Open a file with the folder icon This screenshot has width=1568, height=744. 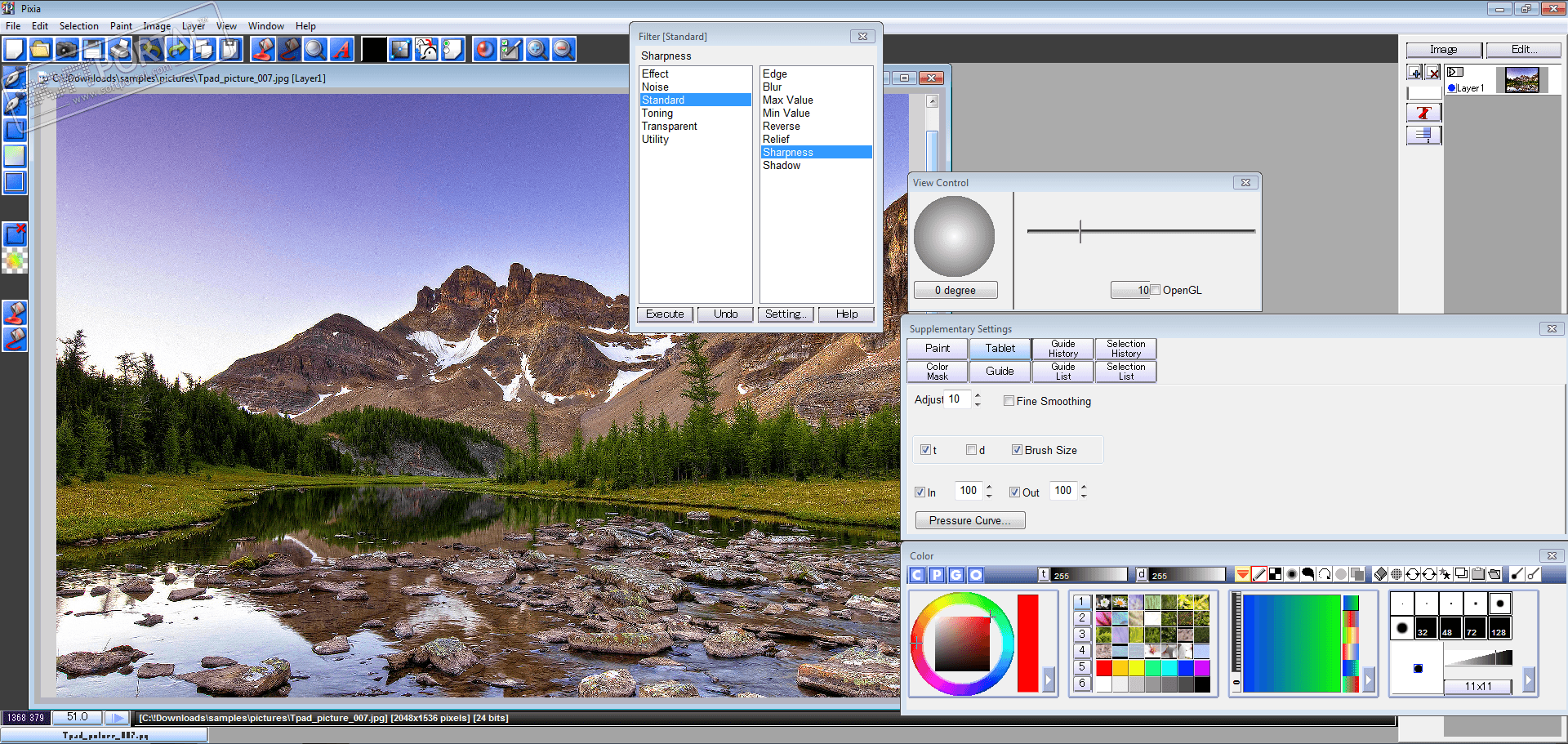40,50
